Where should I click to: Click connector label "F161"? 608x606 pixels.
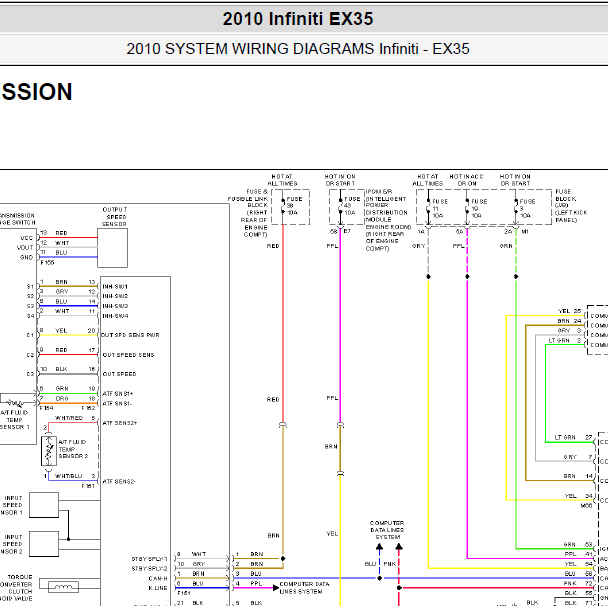(x=88, y=486)
